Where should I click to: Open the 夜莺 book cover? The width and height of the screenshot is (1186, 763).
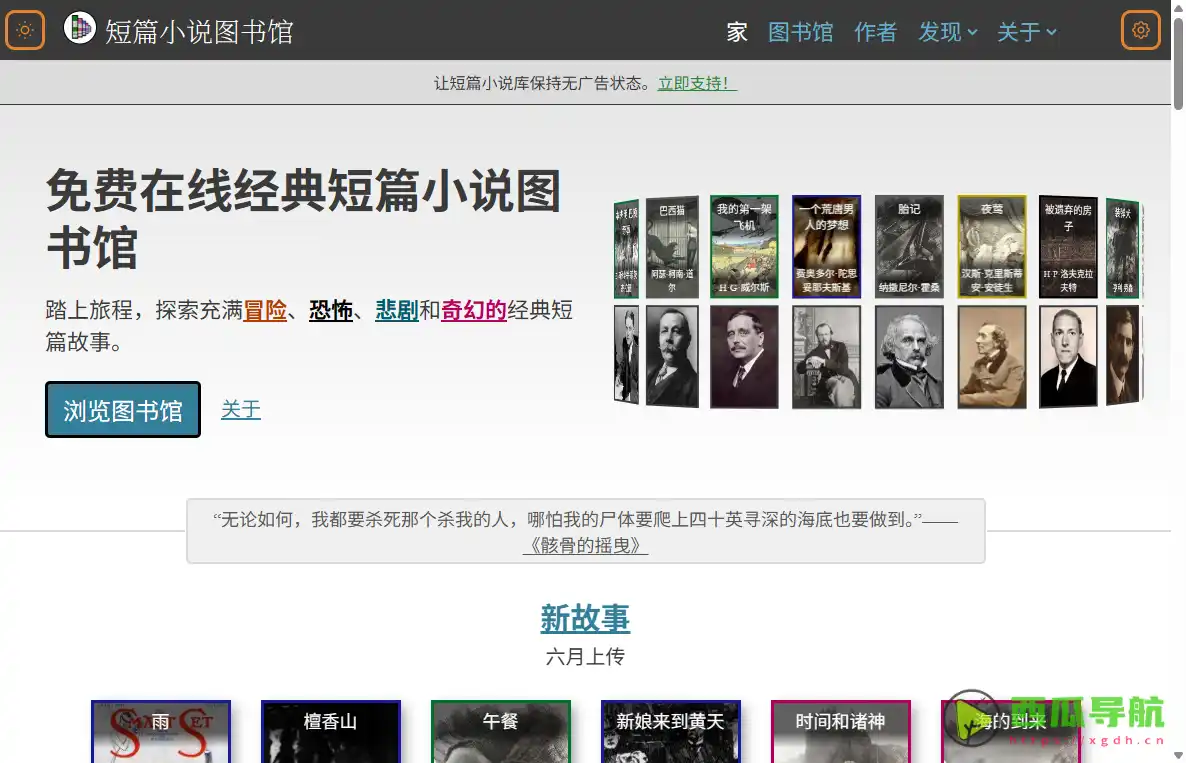(992, 246)
